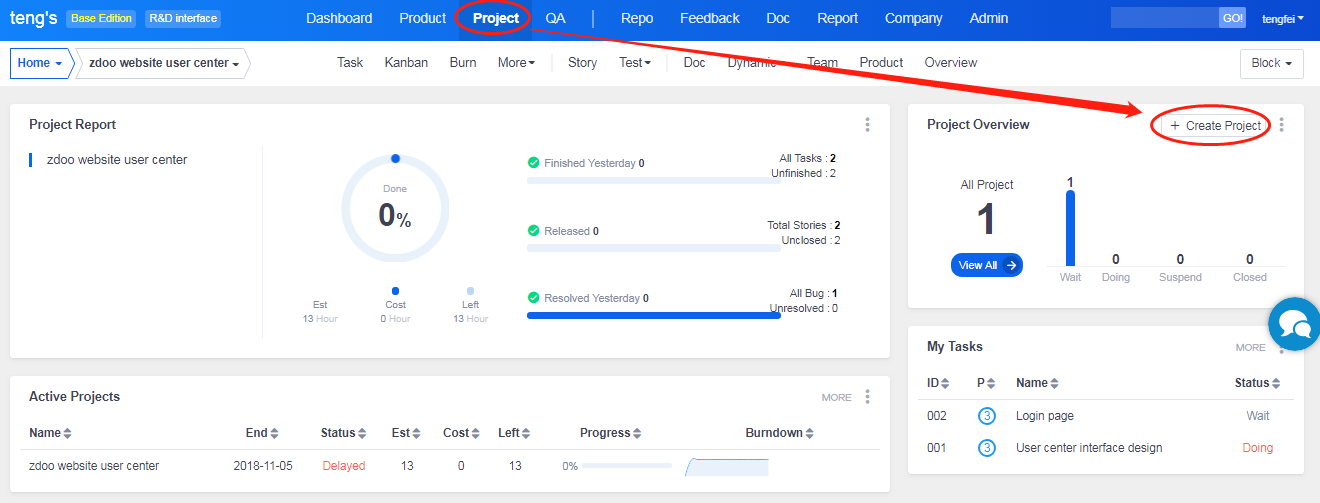Click the burndown chart thumbnail
The height and width of the screenshot is (503, 1320).
[727, 466]
